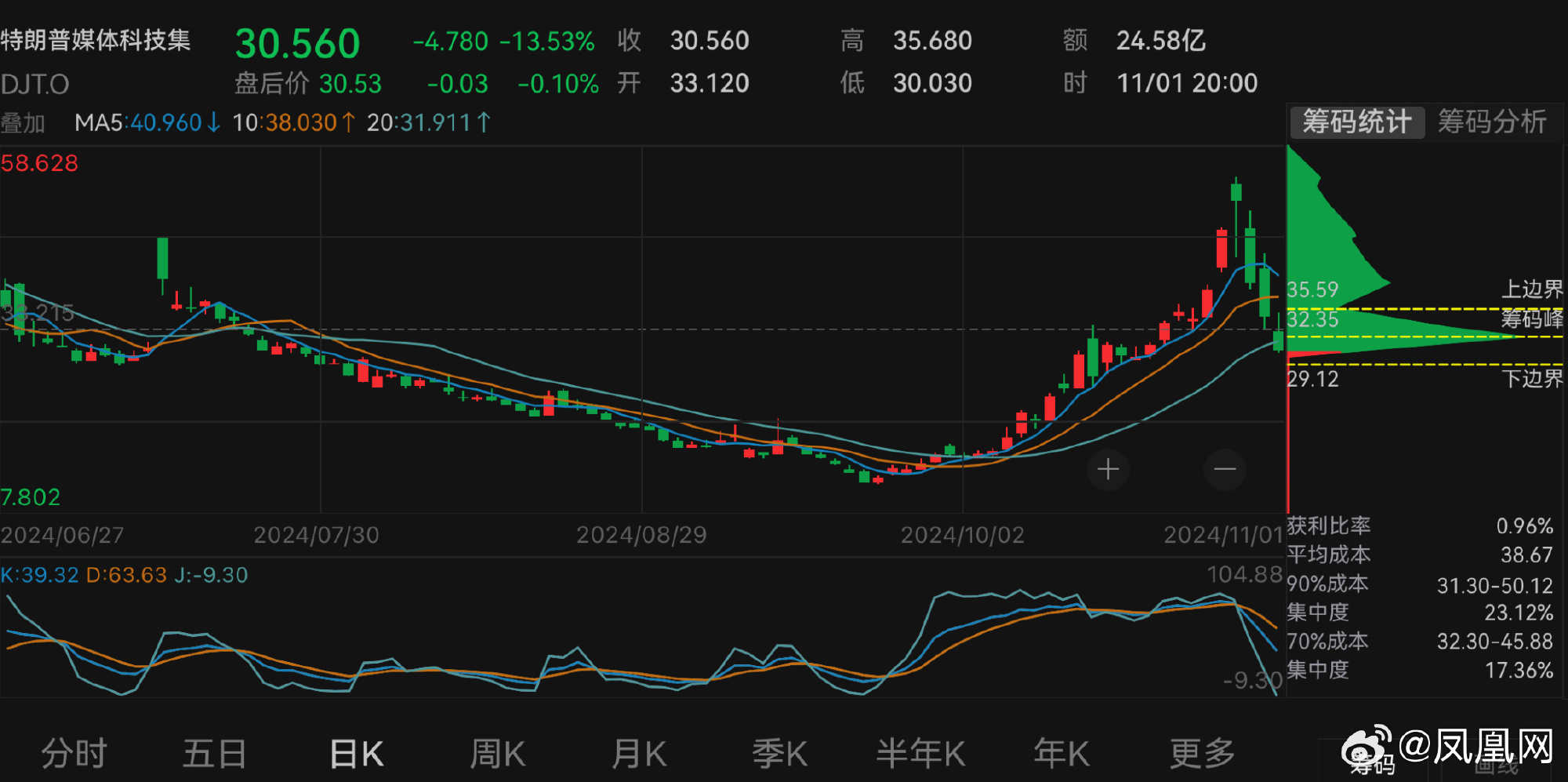Image resolution: width=1568 pixels, height=782 pixels.
Task: Tap chip price level 29.12
Action: (1312, 380)
